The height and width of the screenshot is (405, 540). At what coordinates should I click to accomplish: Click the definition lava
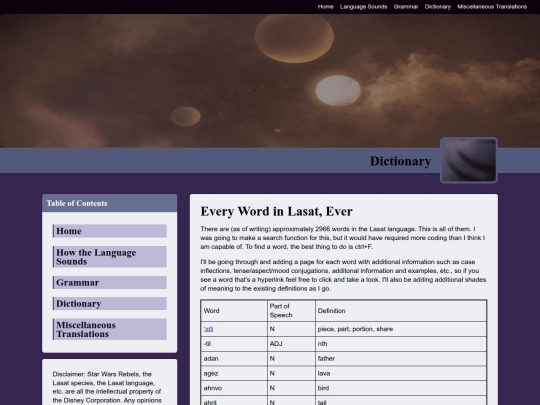pyautogui.click(x=324, y=373)
